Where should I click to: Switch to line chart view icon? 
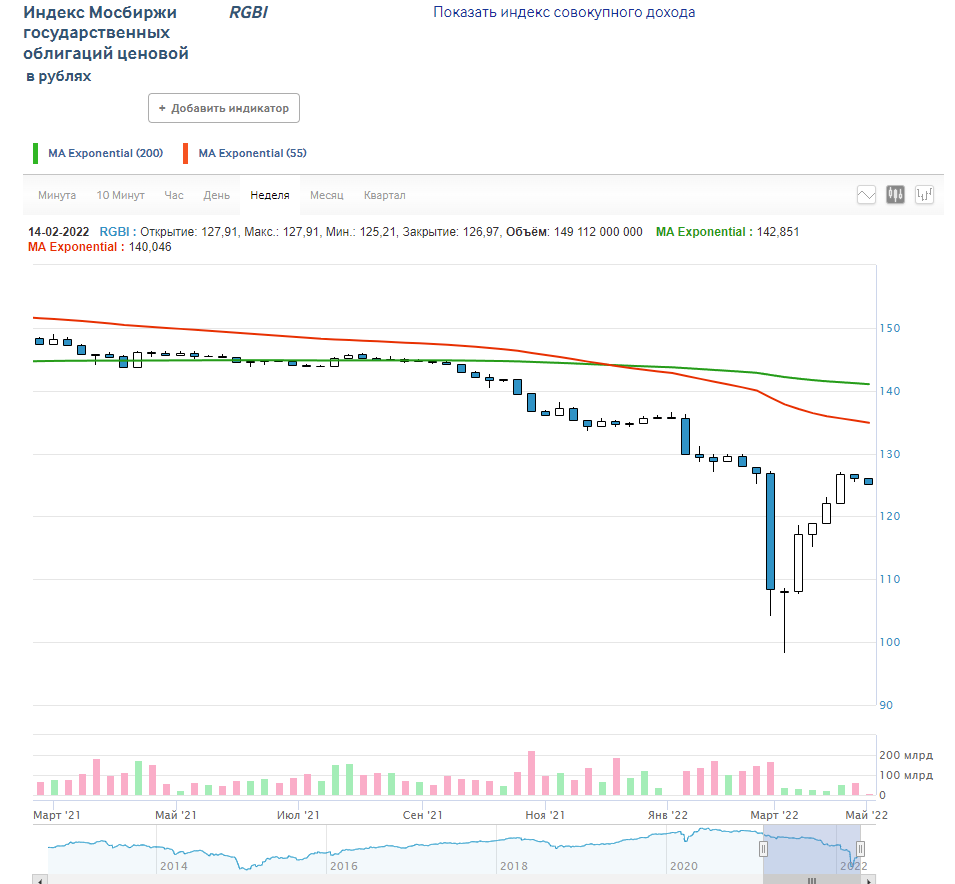pos(866,195)
